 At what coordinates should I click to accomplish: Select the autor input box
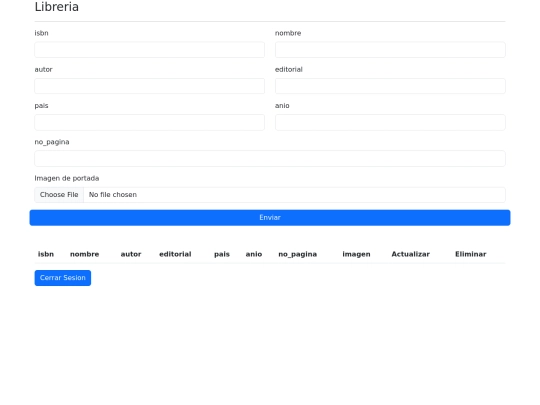click(x=149, y=86)
